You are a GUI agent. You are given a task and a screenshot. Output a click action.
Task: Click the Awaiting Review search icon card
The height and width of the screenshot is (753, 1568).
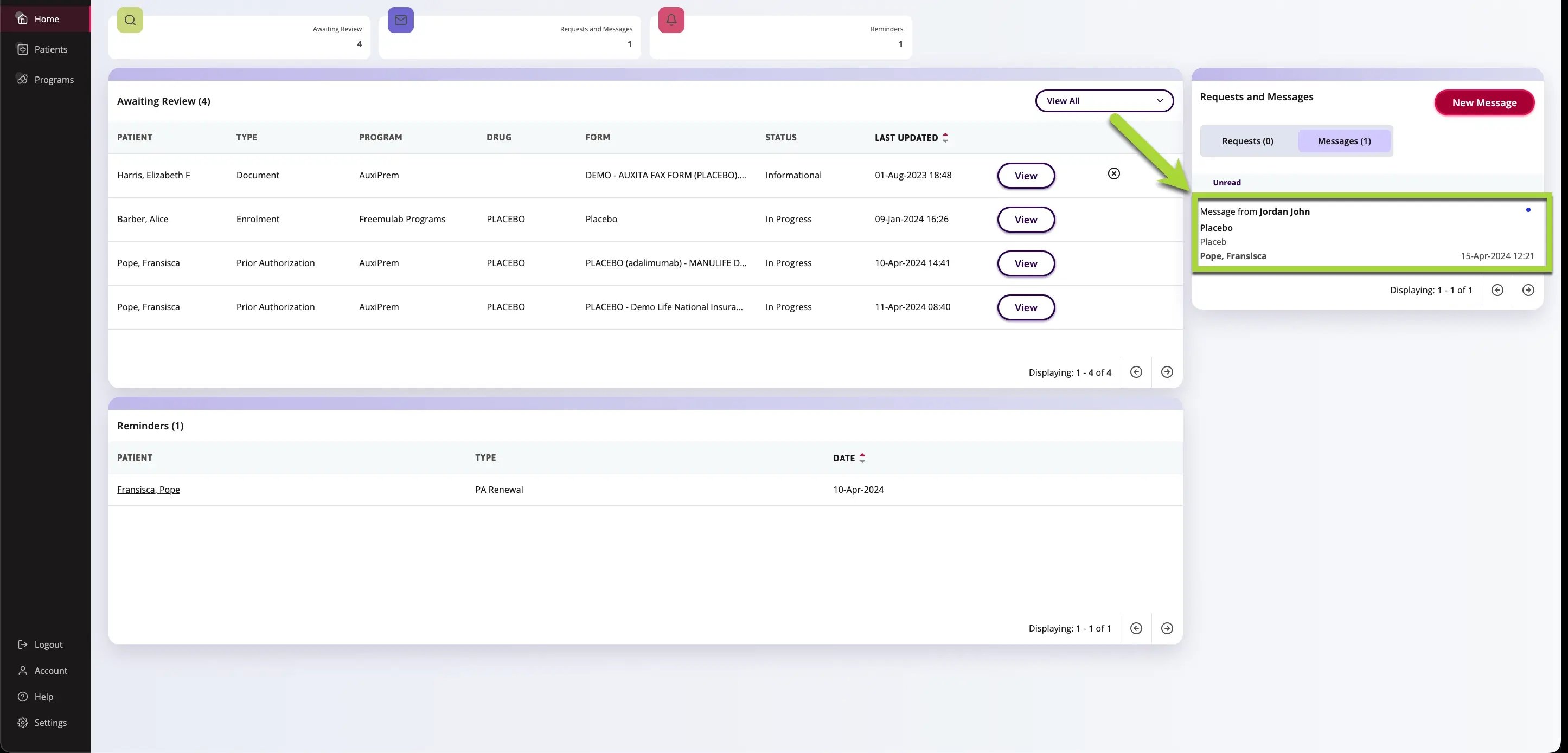pyautogui.click(x=130, y=20)
